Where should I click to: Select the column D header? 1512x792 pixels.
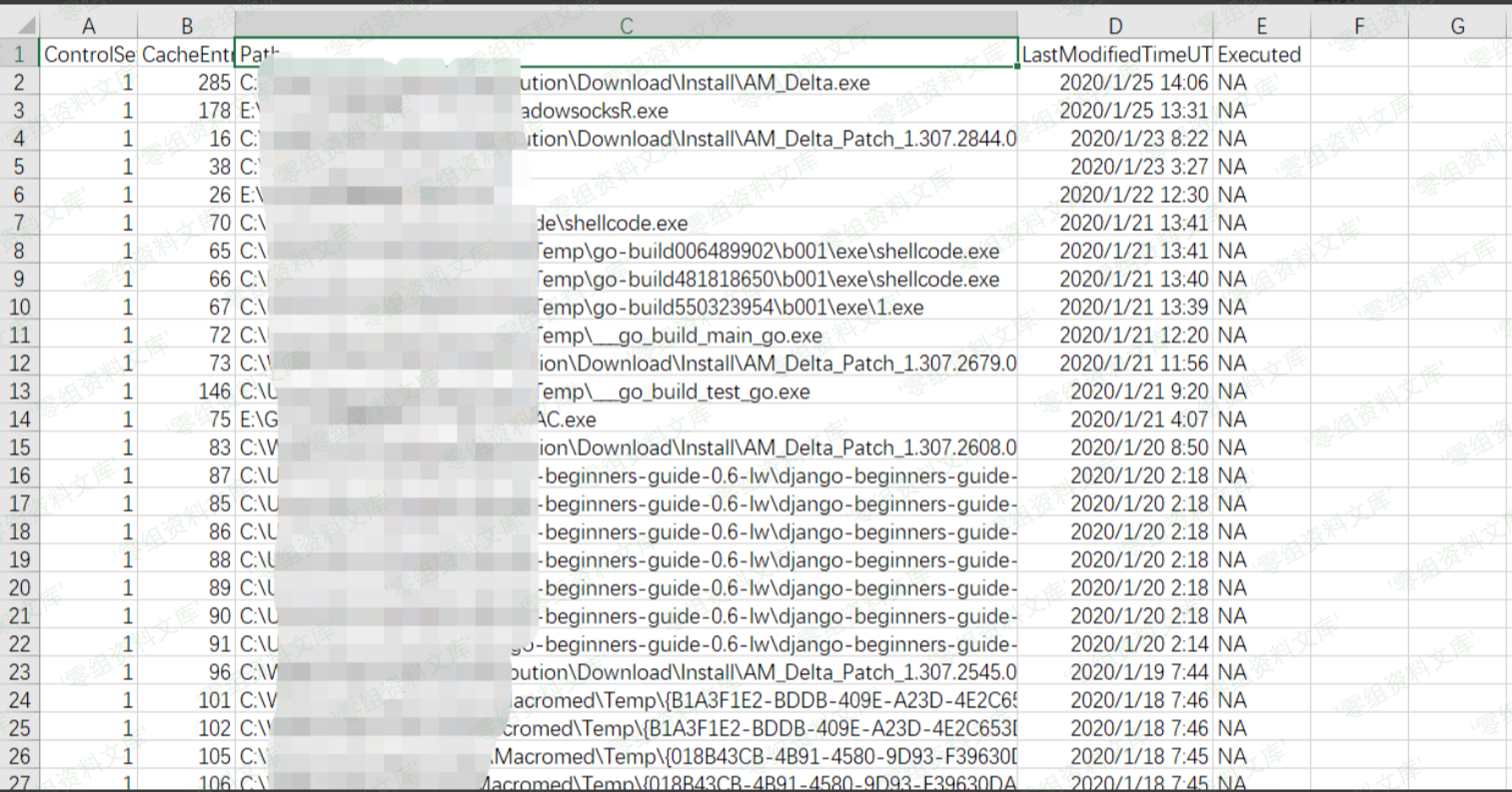1114,26
